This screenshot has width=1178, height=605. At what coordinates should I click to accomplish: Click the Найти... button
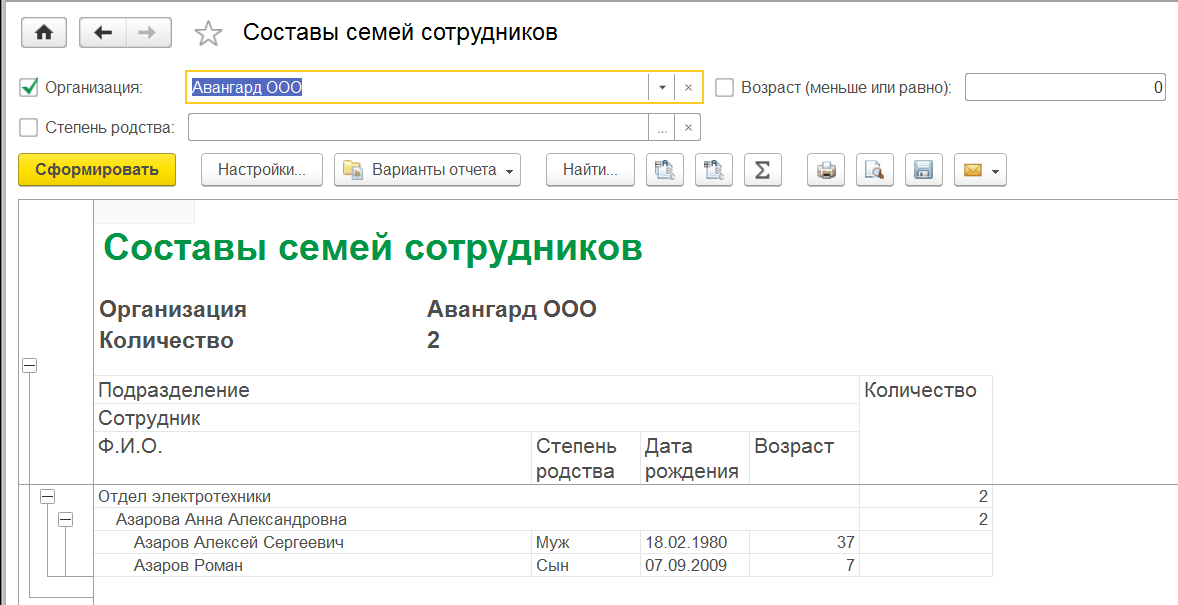590,170
